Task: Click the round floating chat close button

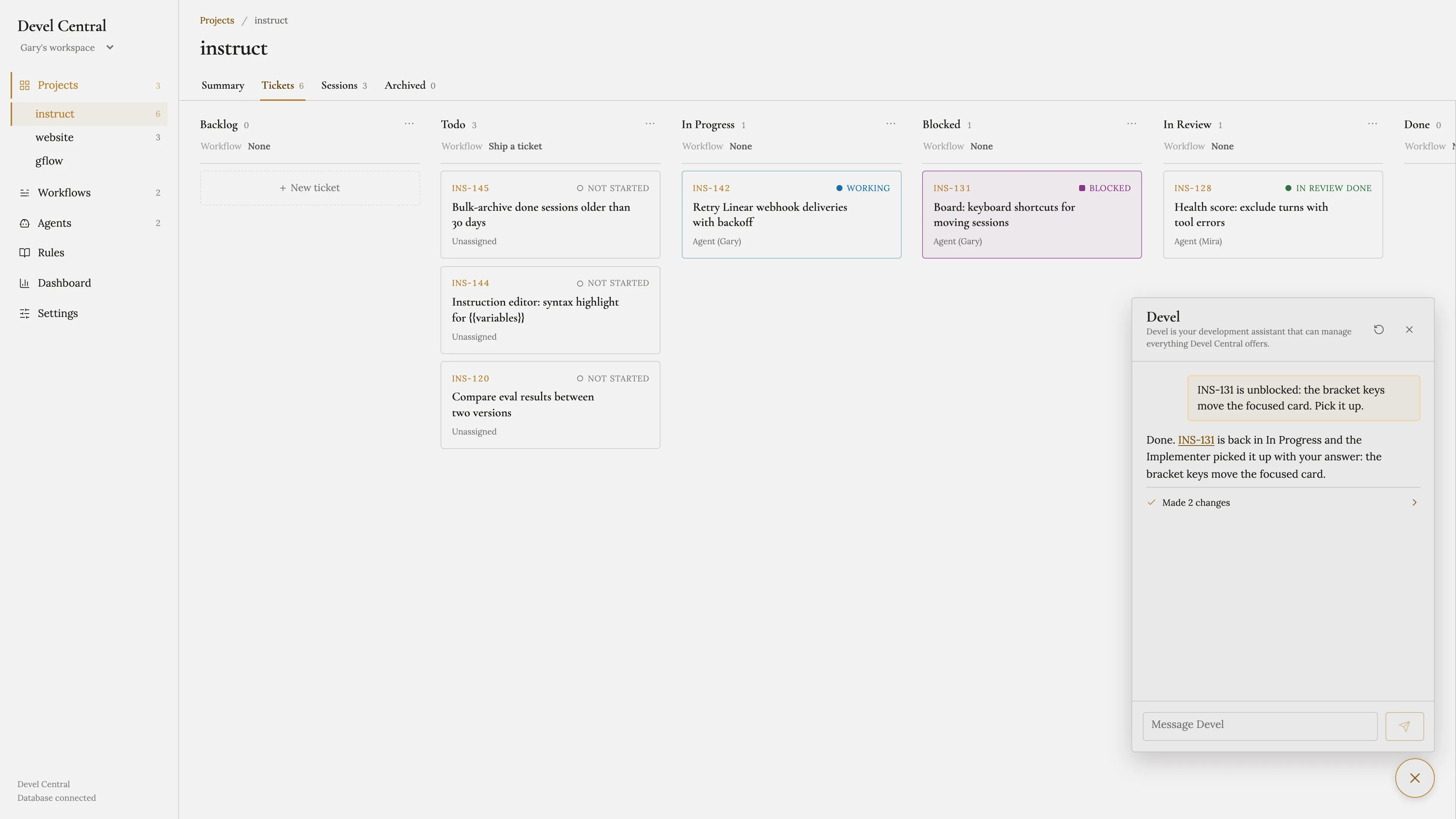Action: [x=1415, y=778]
